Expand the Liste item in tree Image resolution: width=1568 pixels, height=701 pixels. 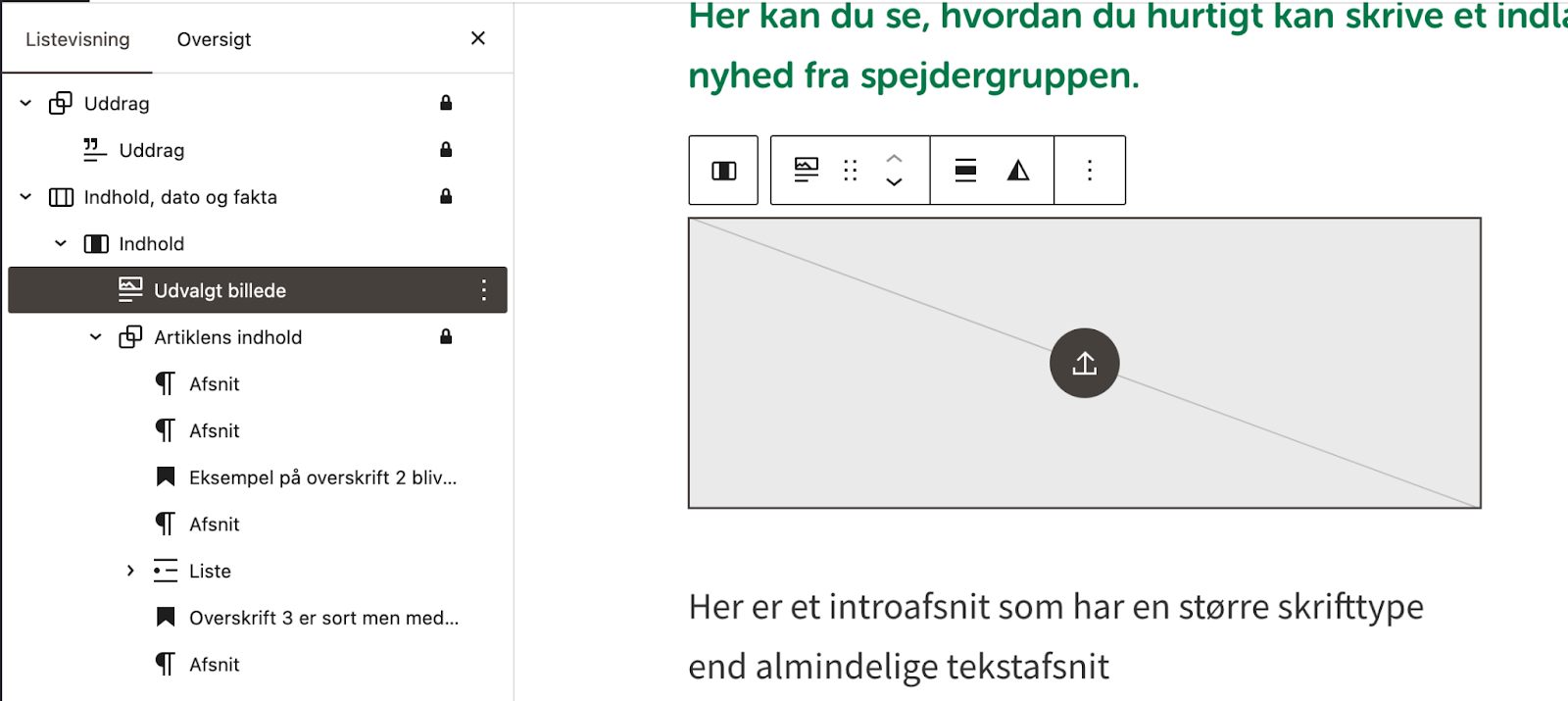tap(130, 571)
